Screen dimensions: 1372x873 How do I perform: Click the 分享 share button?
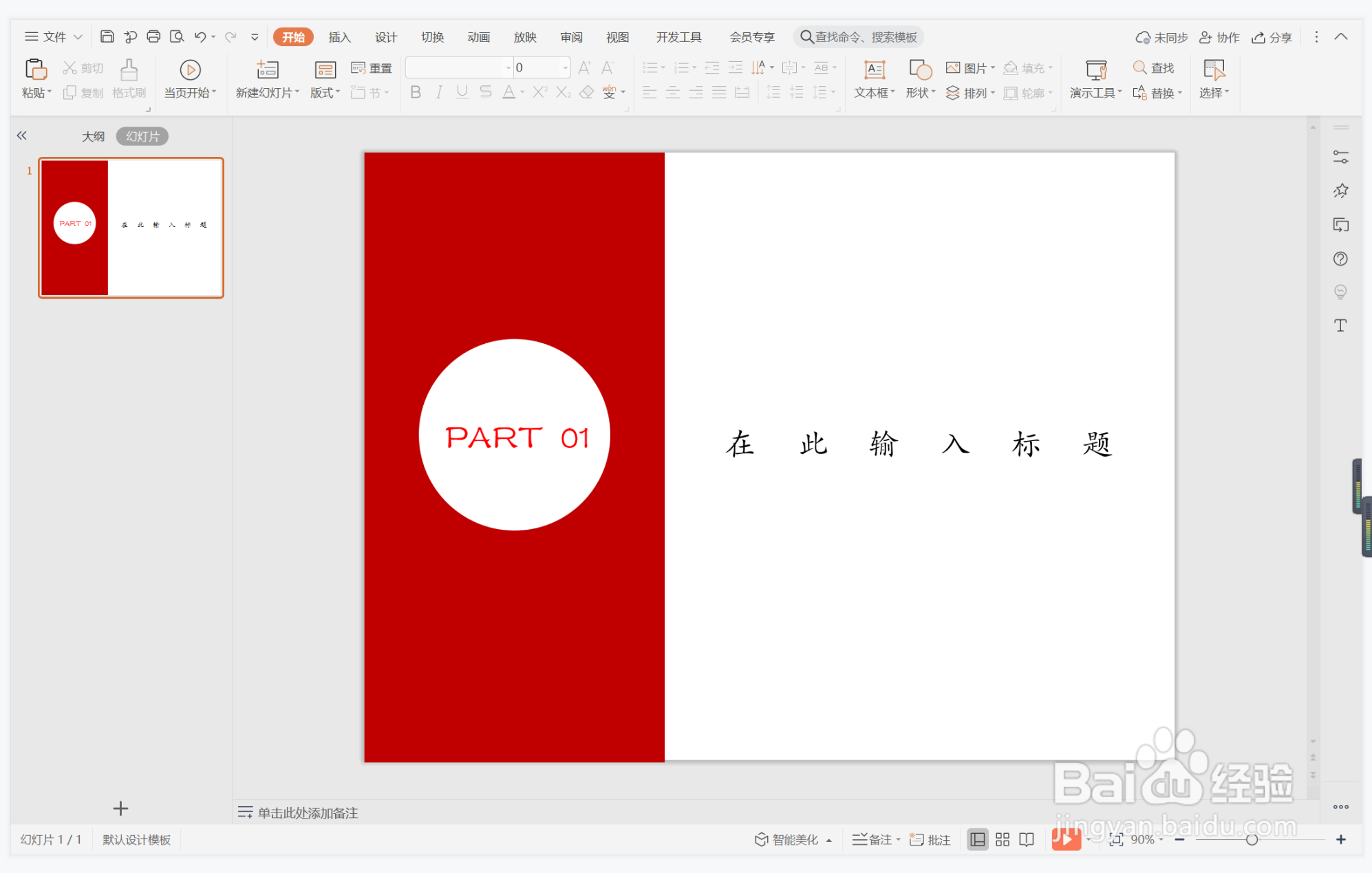tap(1272, 36)
